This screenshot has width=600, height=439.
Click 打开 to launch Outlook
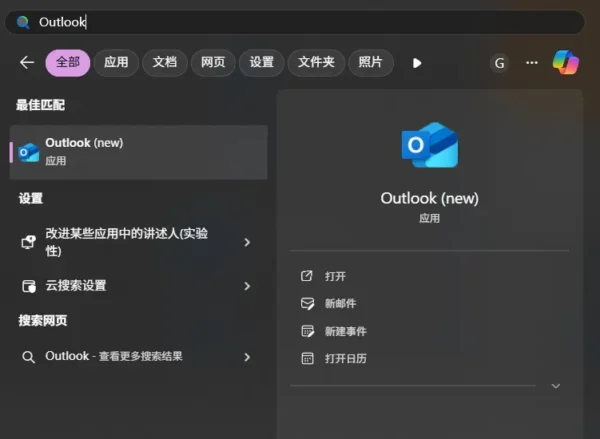click(x=335, y=276)
